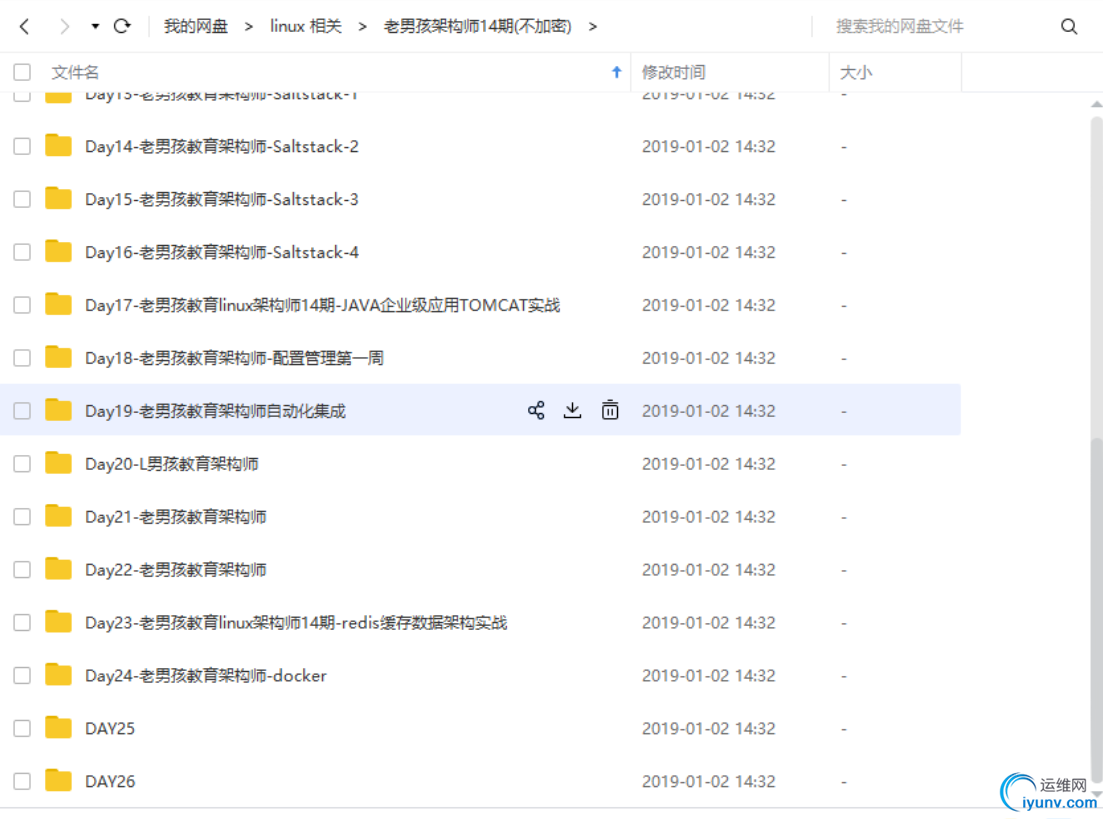Open folder Day24-老男孩教育架构师-docker
Viewport: 1103px width, 819px height.
point(206,675)
